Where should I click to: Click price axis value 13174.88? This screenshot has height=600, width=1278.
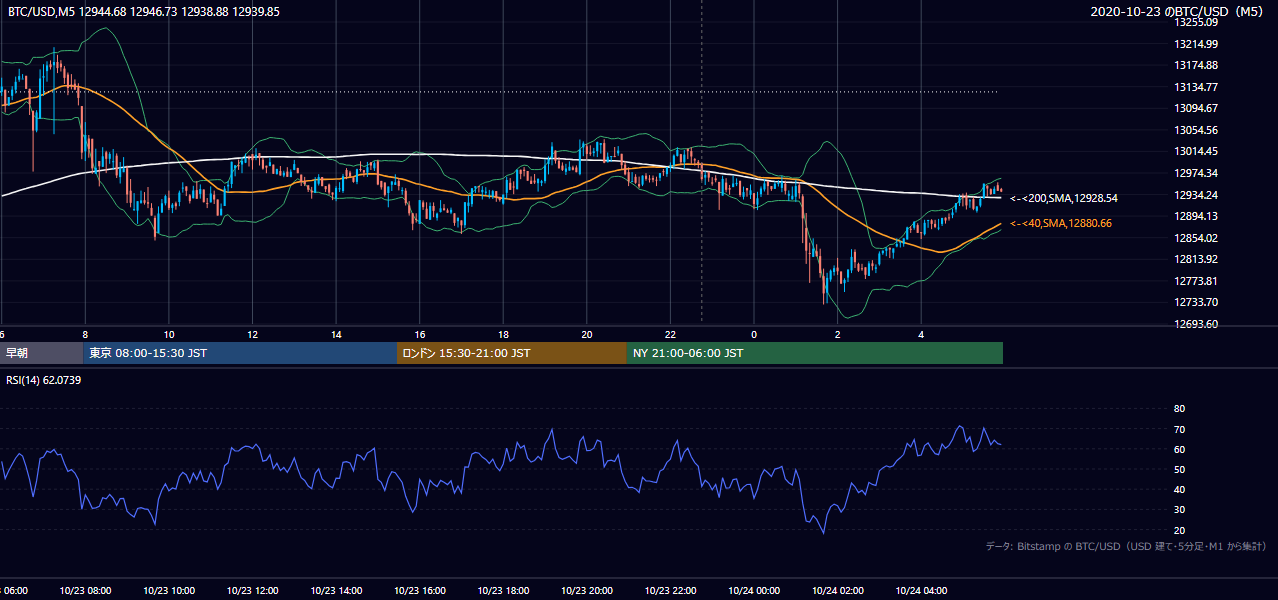tap(1196, 65)
